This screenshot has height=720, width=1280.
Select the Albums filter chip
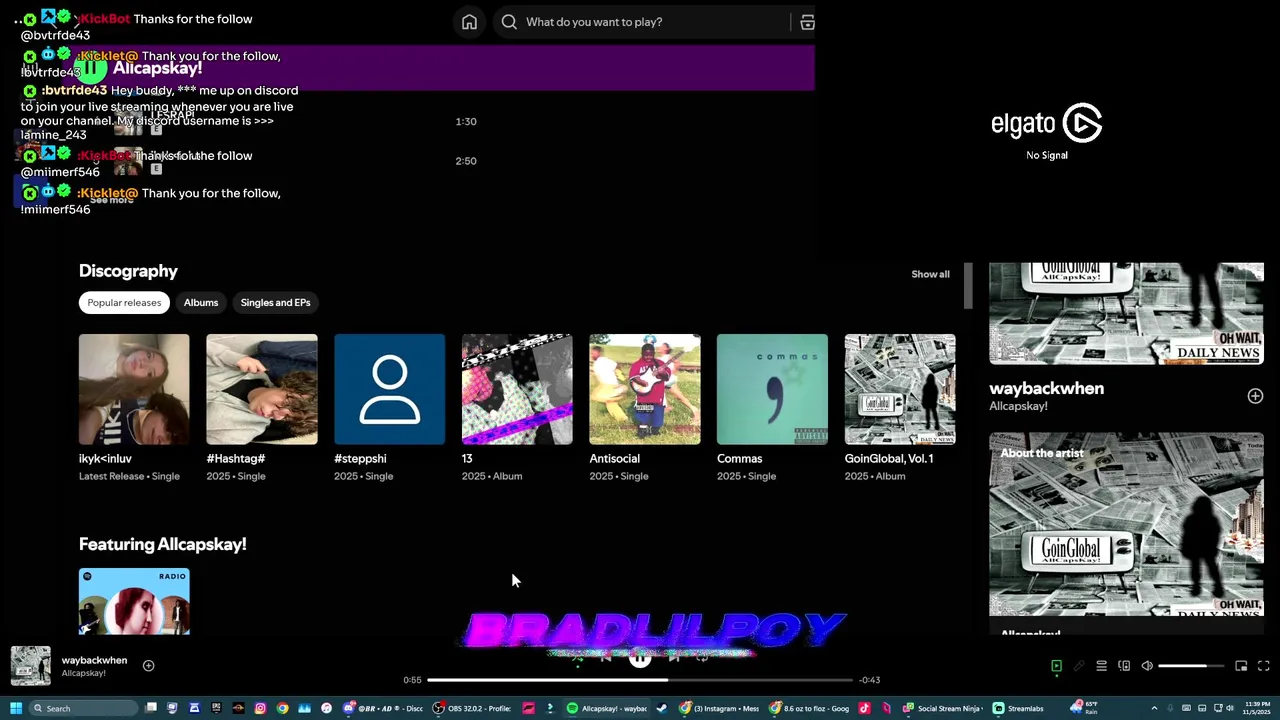[201, 302]
